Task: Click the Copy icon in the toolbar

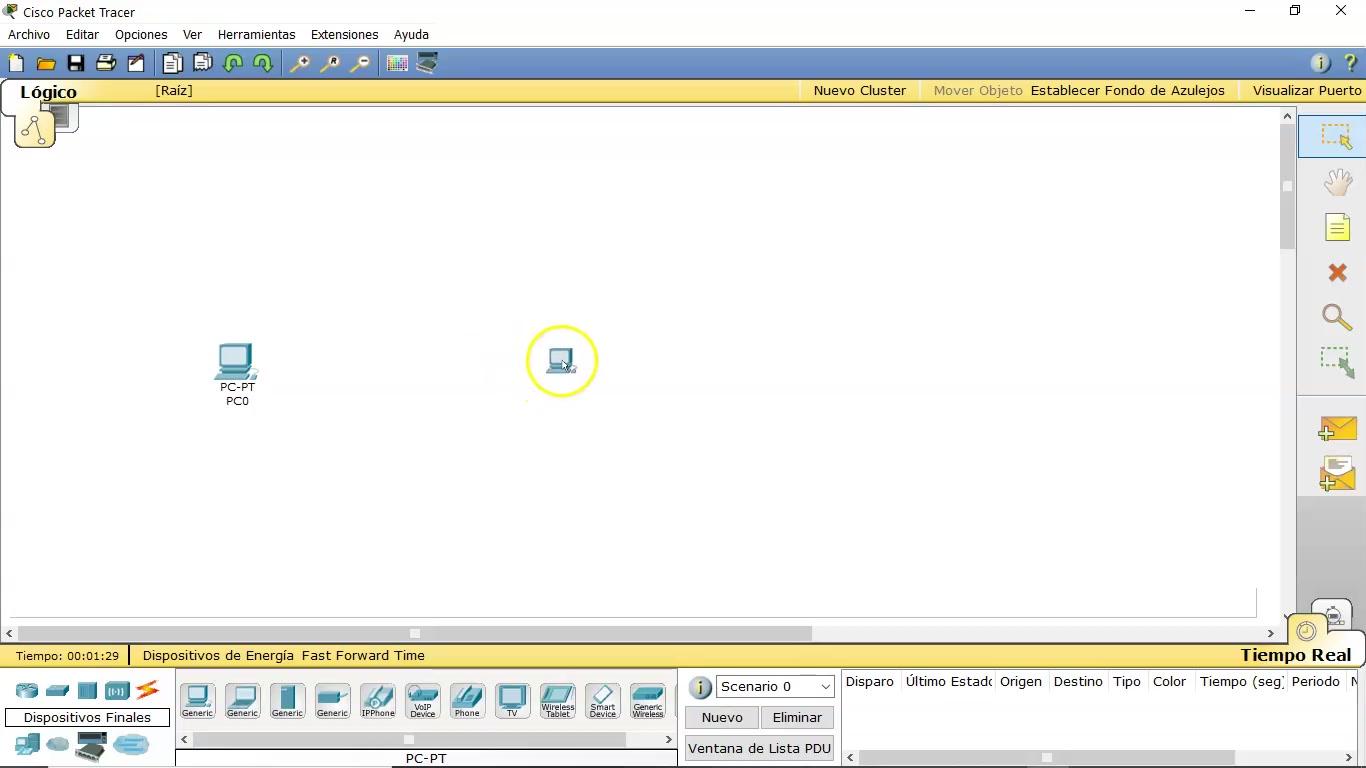Action: pos(172,63)
